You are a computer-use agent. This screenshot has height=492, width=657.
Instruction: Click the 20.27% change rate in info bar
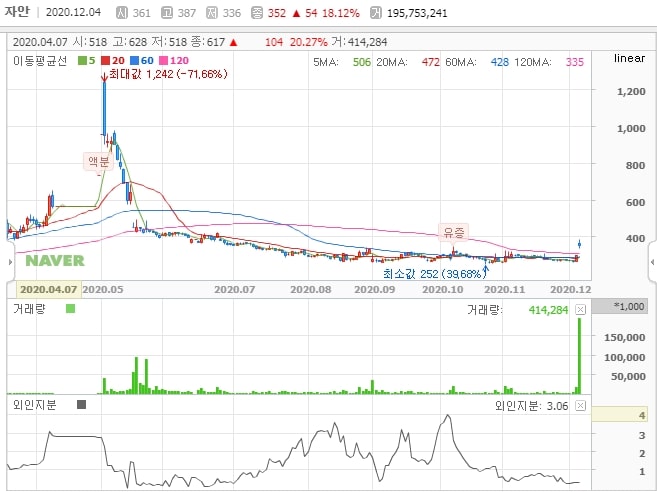pyautogui.click(x=309, y=42)
